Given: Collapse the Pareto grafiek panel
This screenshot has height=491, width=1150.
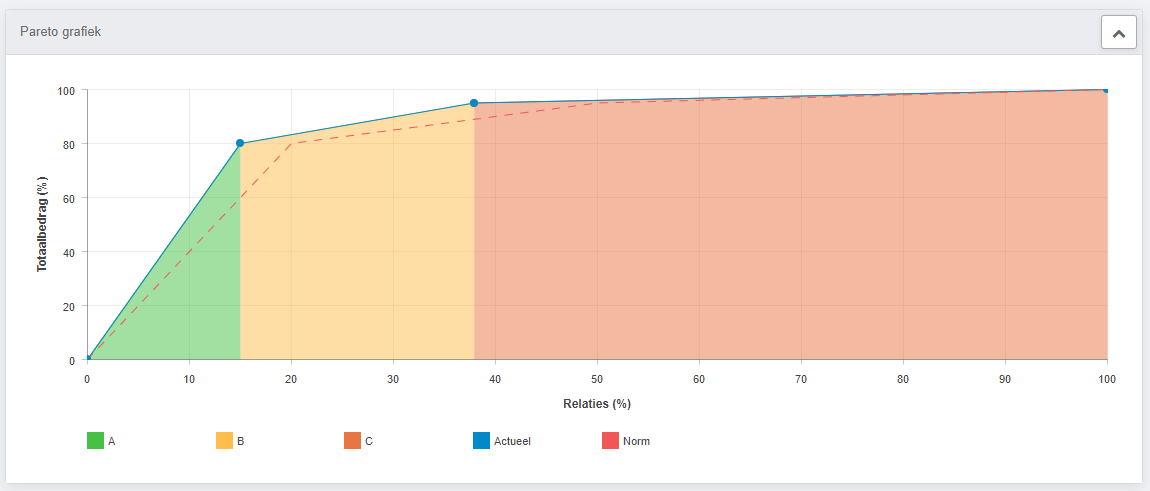Looking at the screenshot, I should coord(1118,33).
